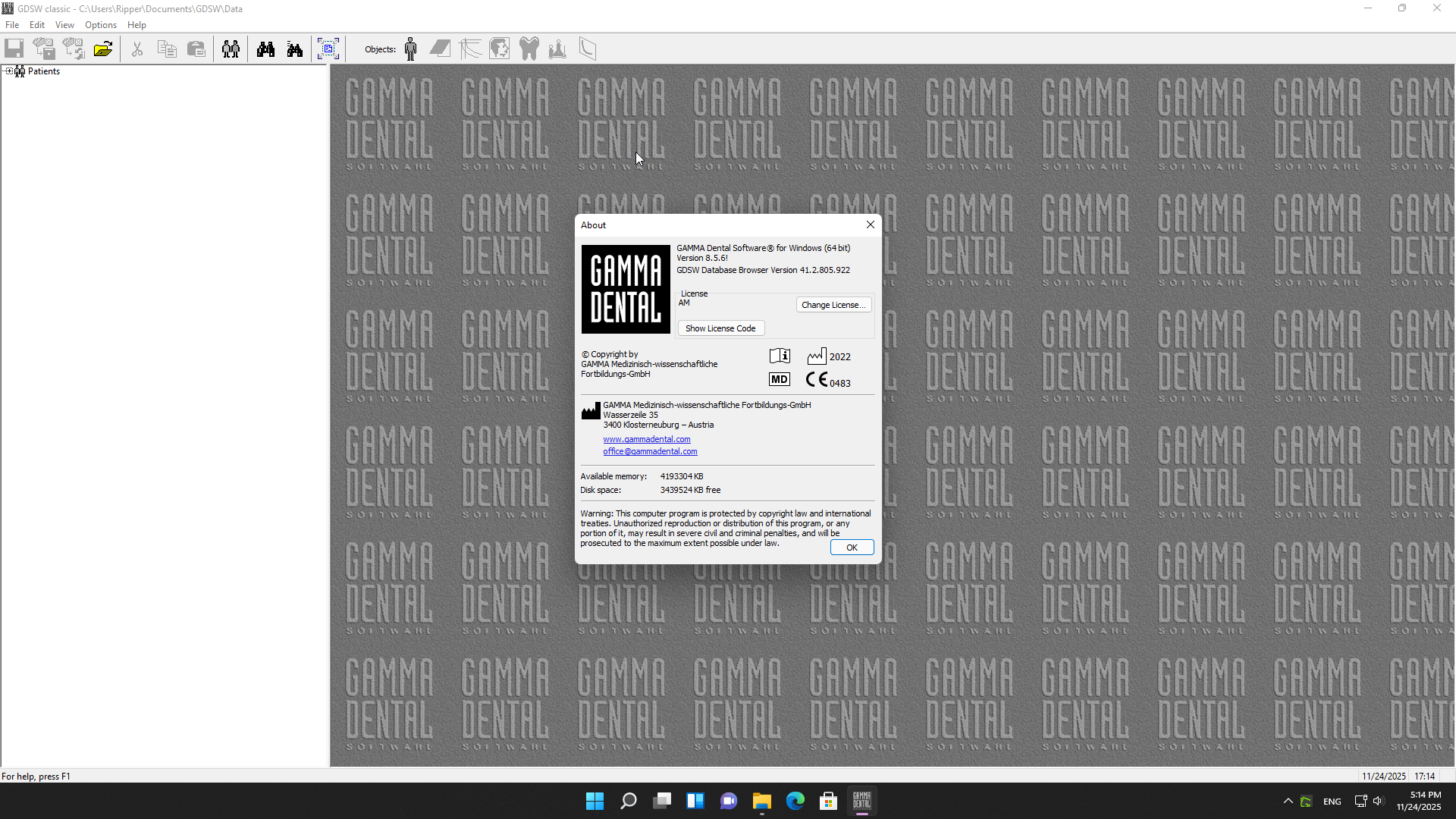Click the Copy toolbar icon
The width and height of the screenshot is (1456, 819).
tap(167, 49)
